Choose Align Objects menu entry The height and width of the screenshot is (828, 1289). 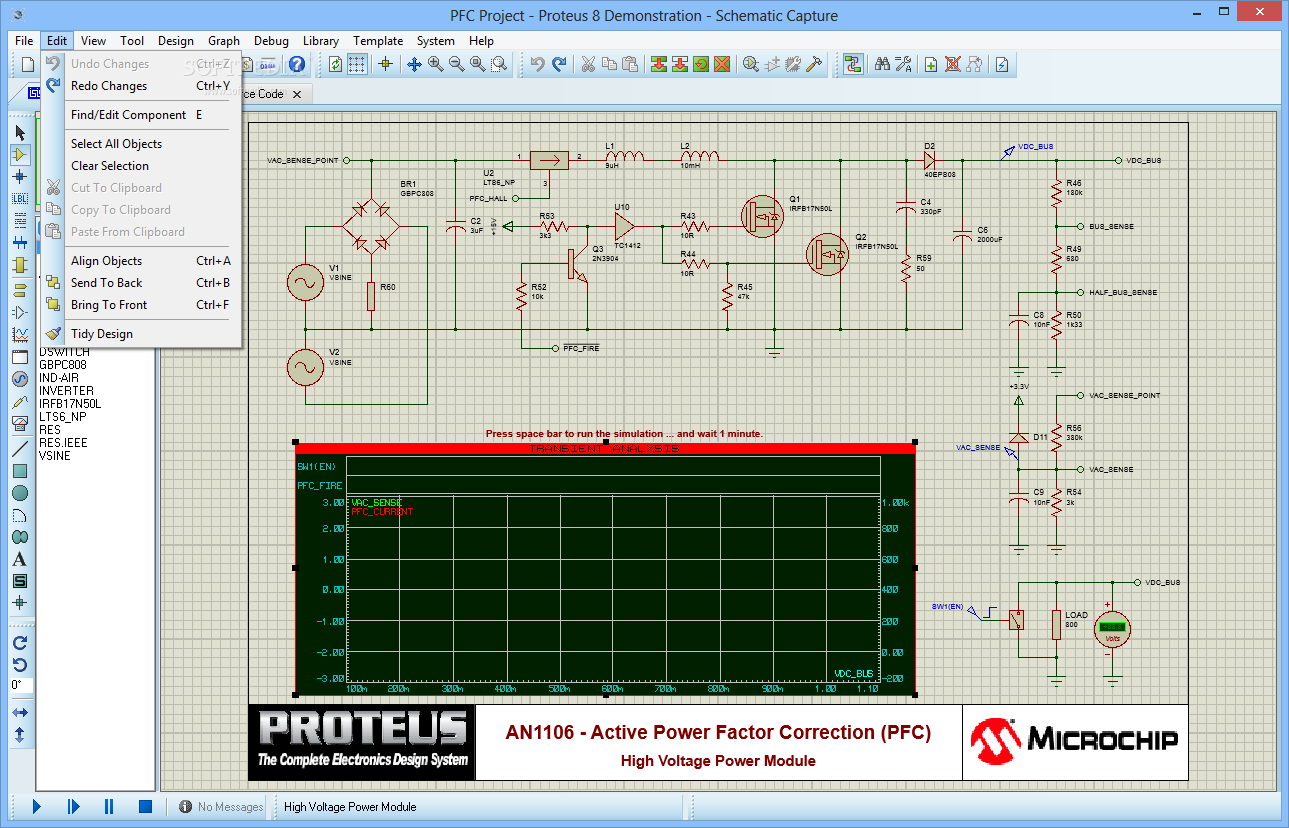click(140, 261)
